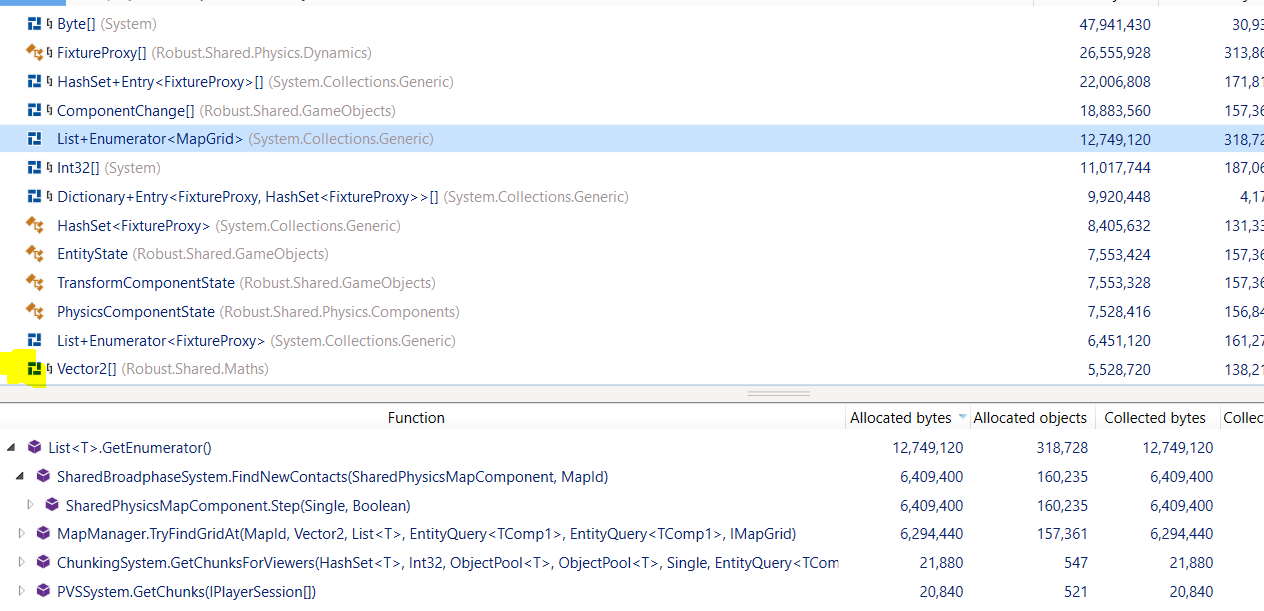
Task: Click the class icon beside FixtureProxy[] row
Action: (35, 52)
